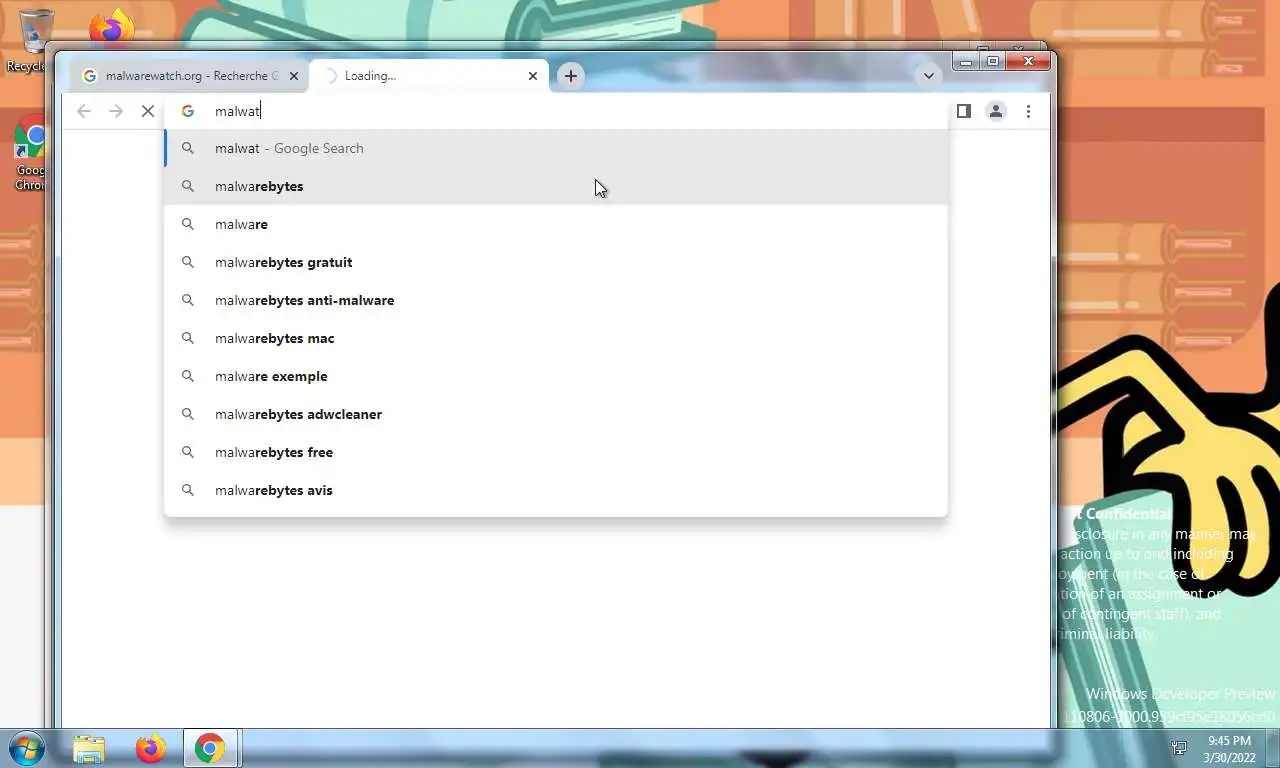Restore down the Chrome window
1280x768 pixels.
tap(992, 62)
